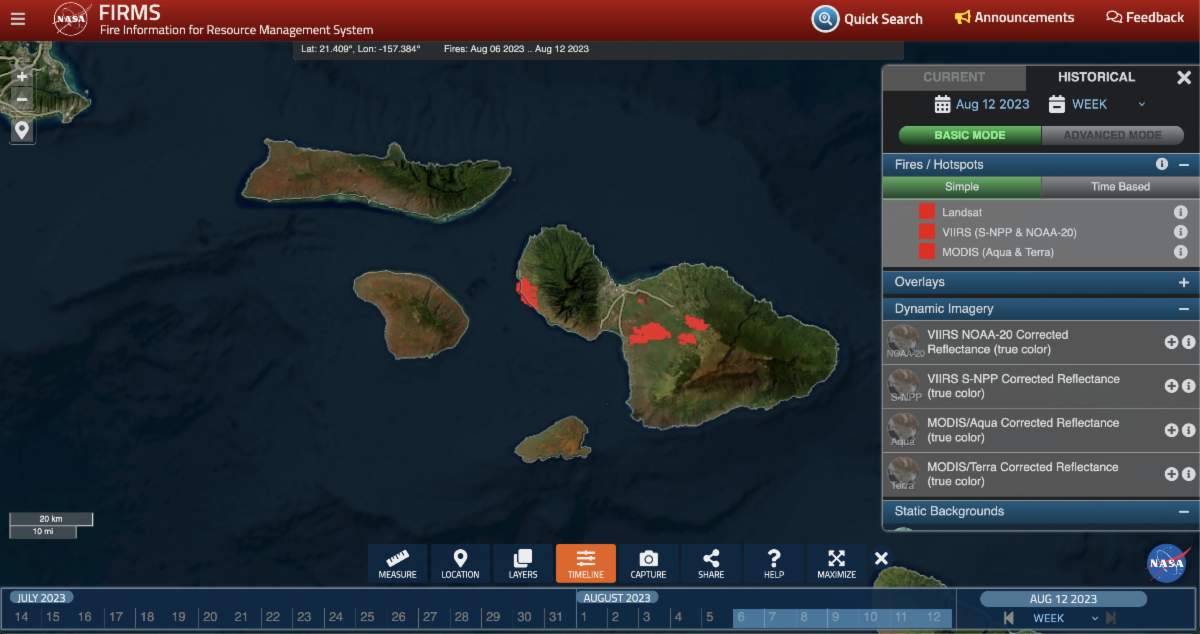Open the Layers tool
The width and height of the screenshot is (1200, 634).
522,564
